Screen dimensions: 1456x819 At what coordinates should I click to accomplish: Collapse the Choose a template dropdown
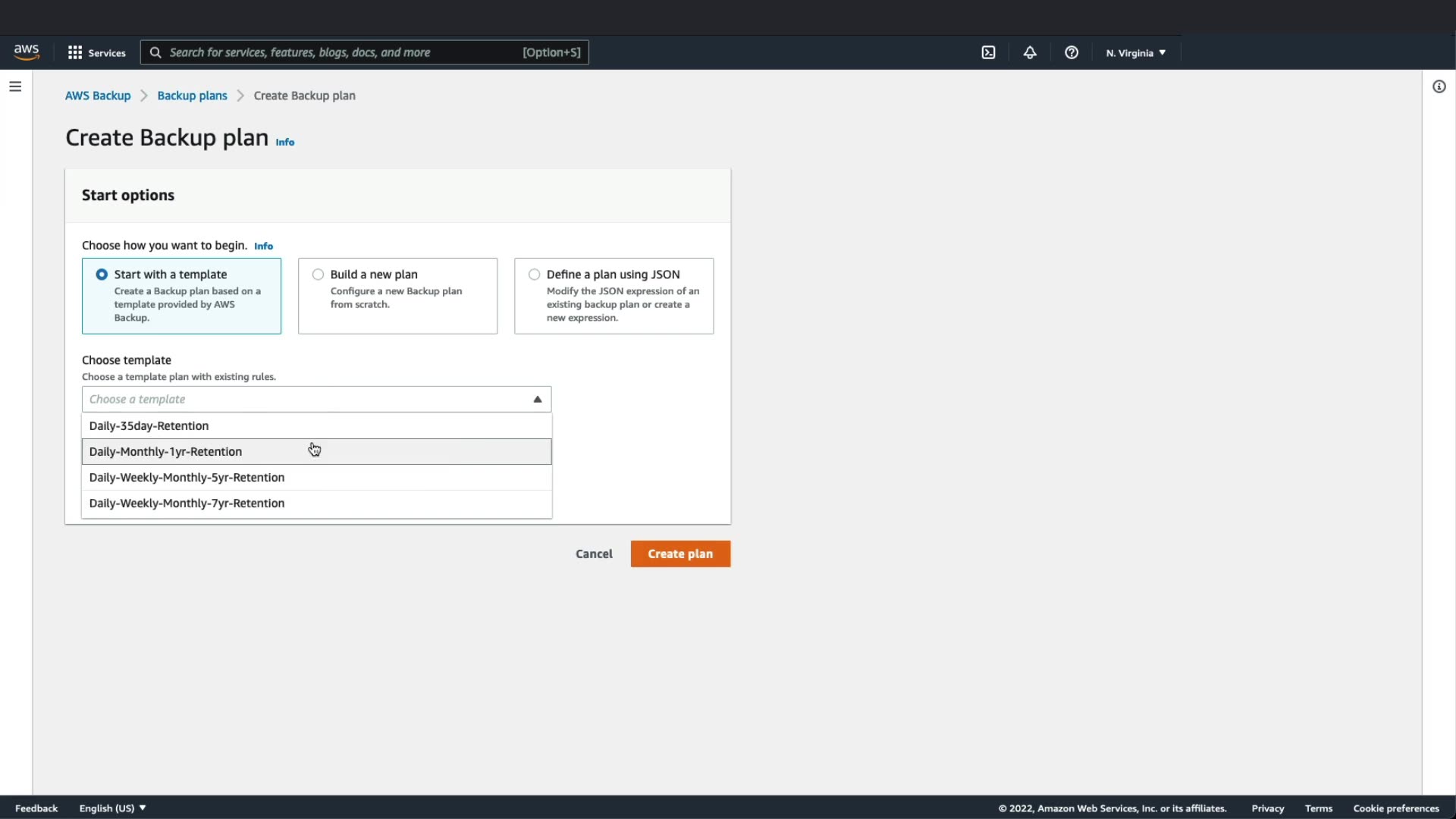point(537,399)
